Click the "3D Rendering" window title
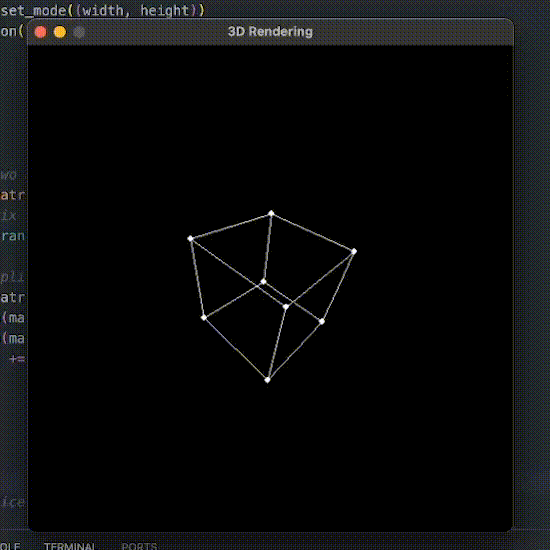 coord(270,32)
